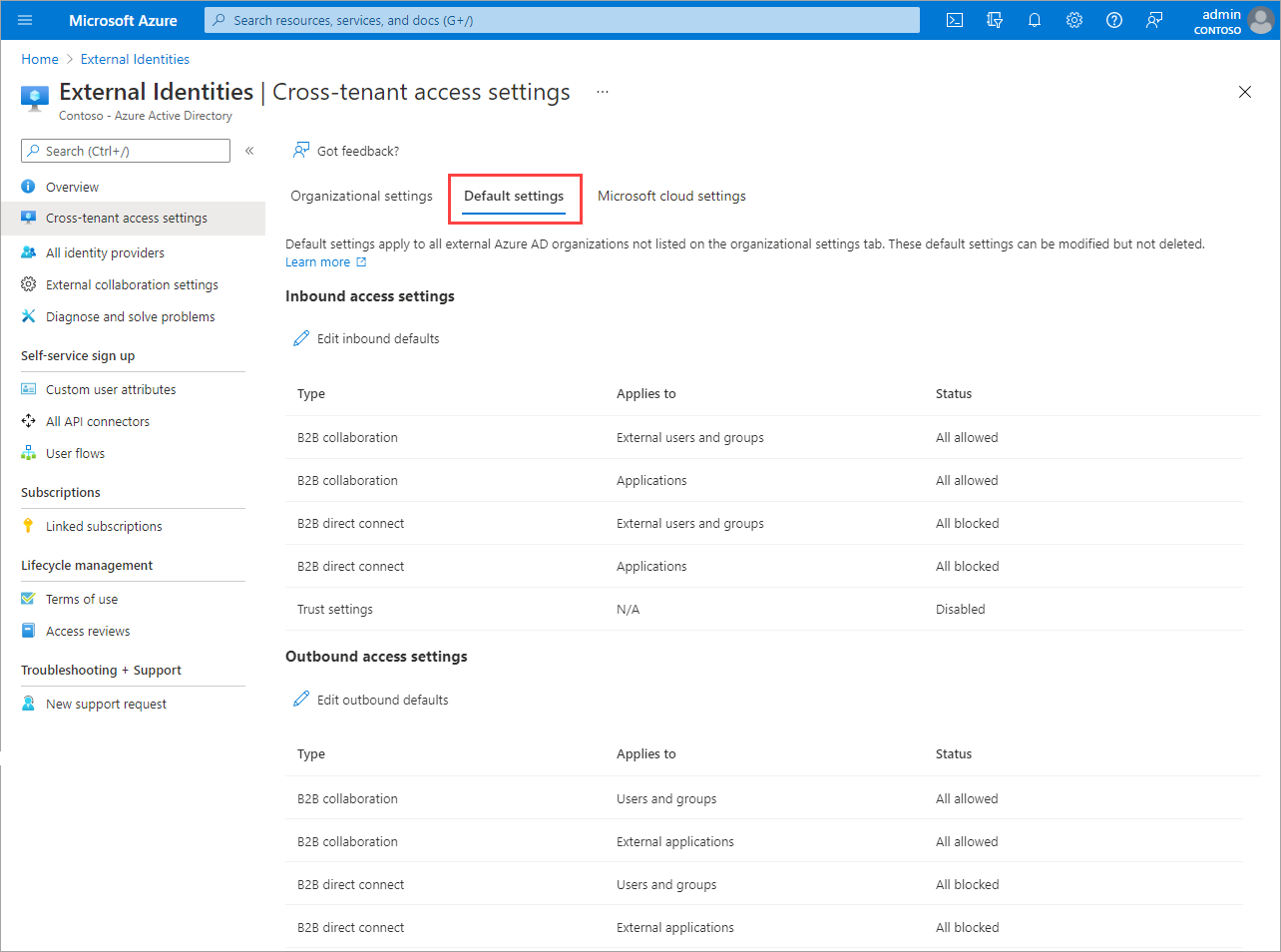
Task: Go to Home breadcrumb link
Action: [40, 60]
